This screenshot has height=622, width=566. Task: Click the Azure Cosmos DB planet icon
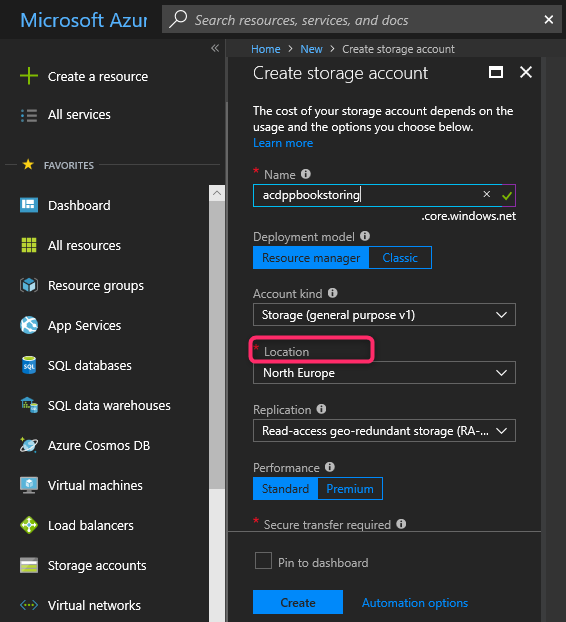(29, 445)
